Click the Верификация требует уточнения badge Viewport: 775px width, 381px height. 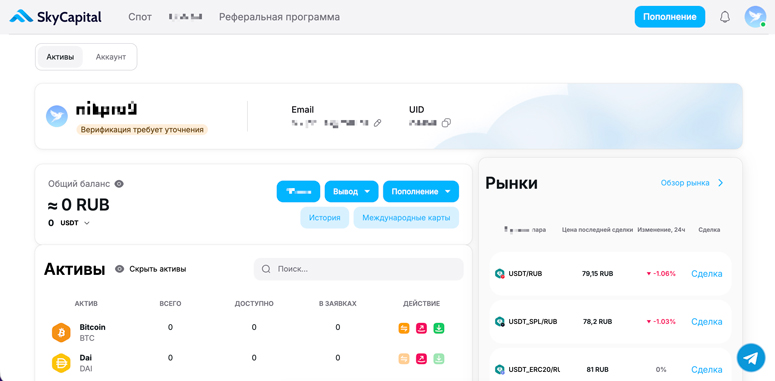tap(142, 130)
